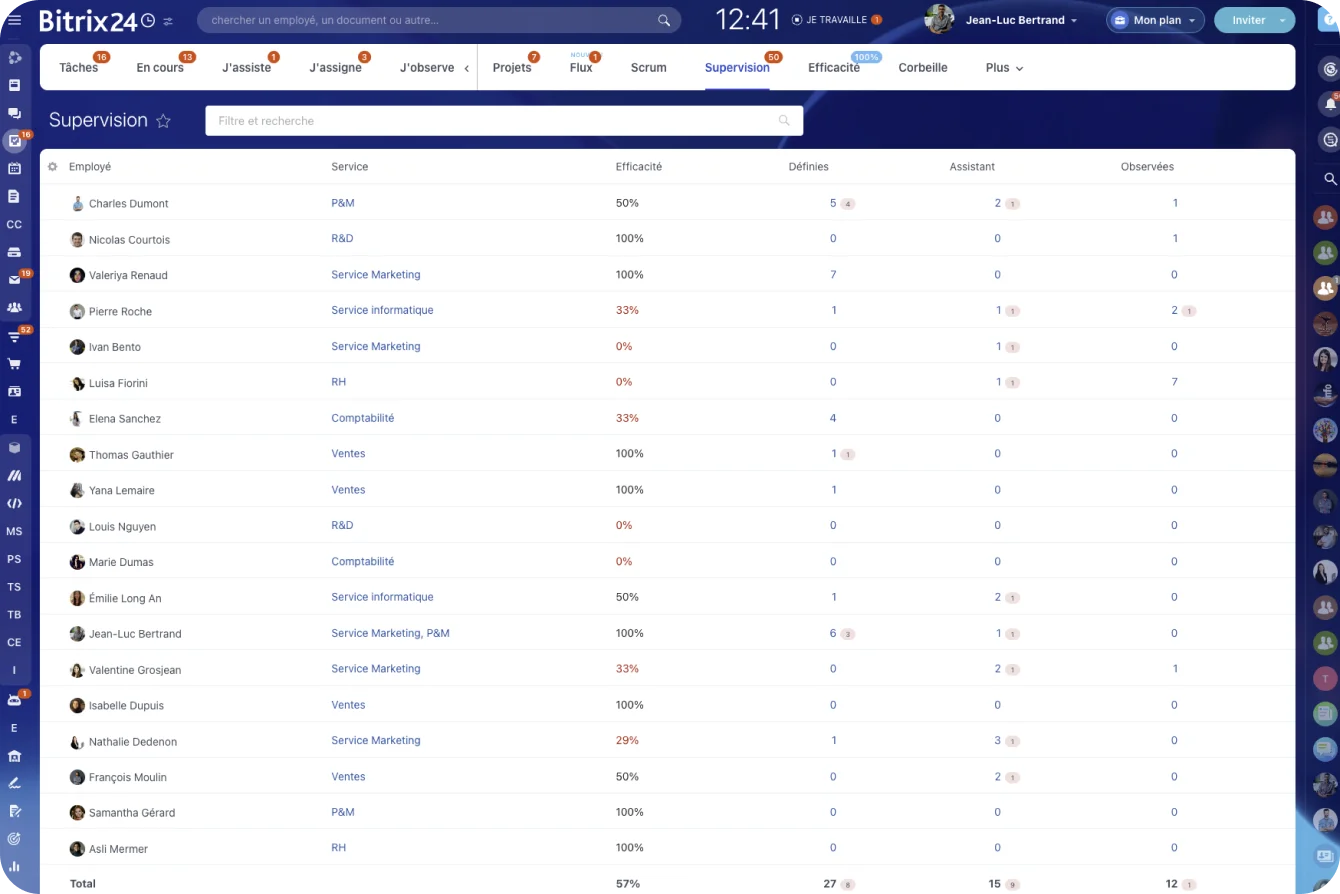Switch to the Efficacité tab
Image resolution: width=1340 pixels, height=894 pixels.
pos(833,68)
